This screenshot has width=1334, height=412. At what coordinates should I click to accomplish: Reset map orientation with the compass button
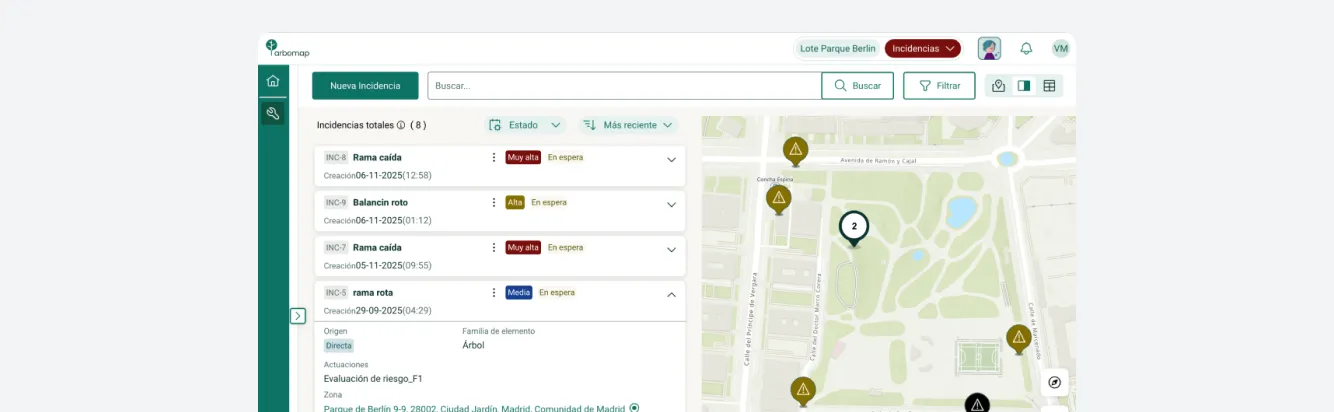(x=1055, y=382)
